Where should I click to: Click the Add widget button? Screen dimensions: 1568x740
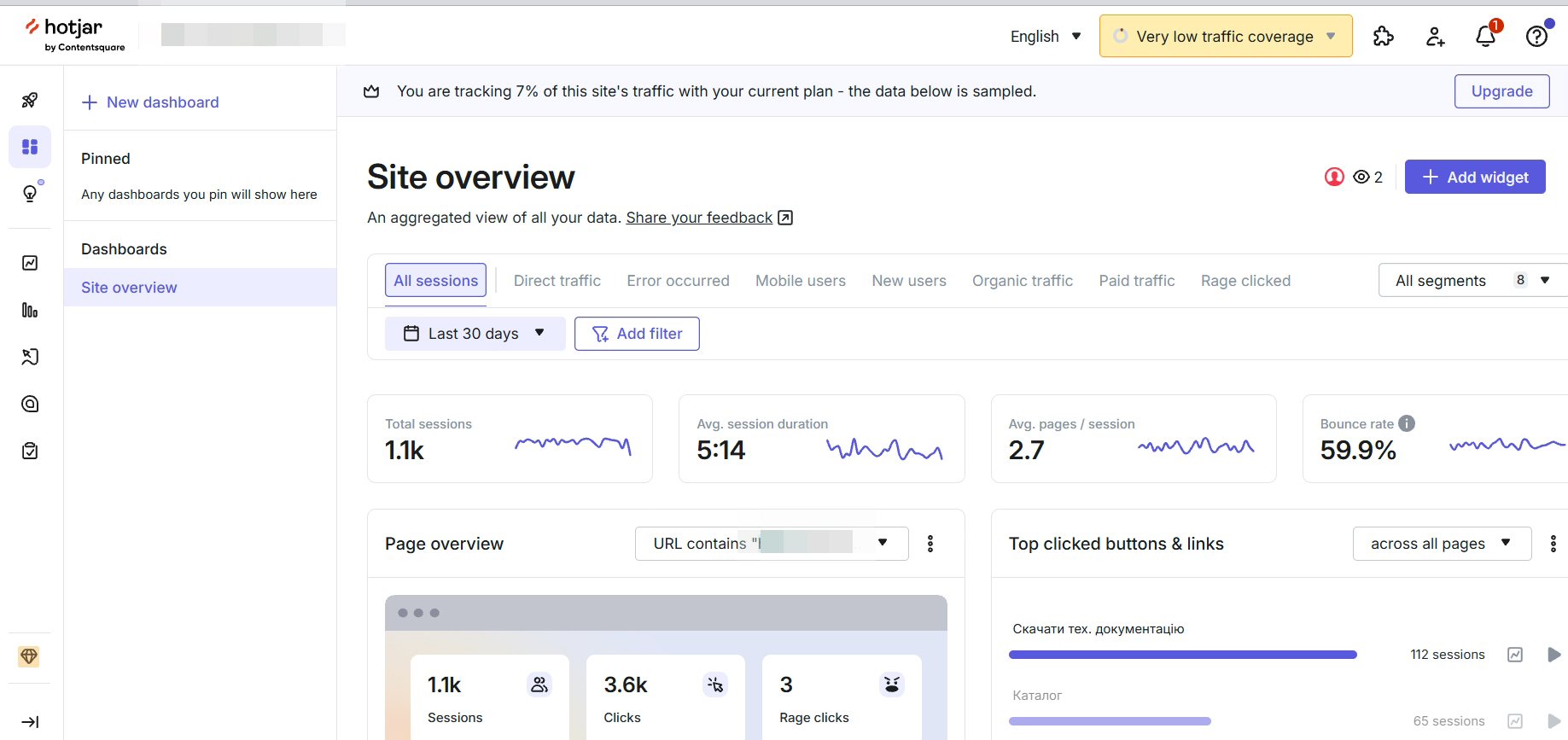coord(1475,177)
